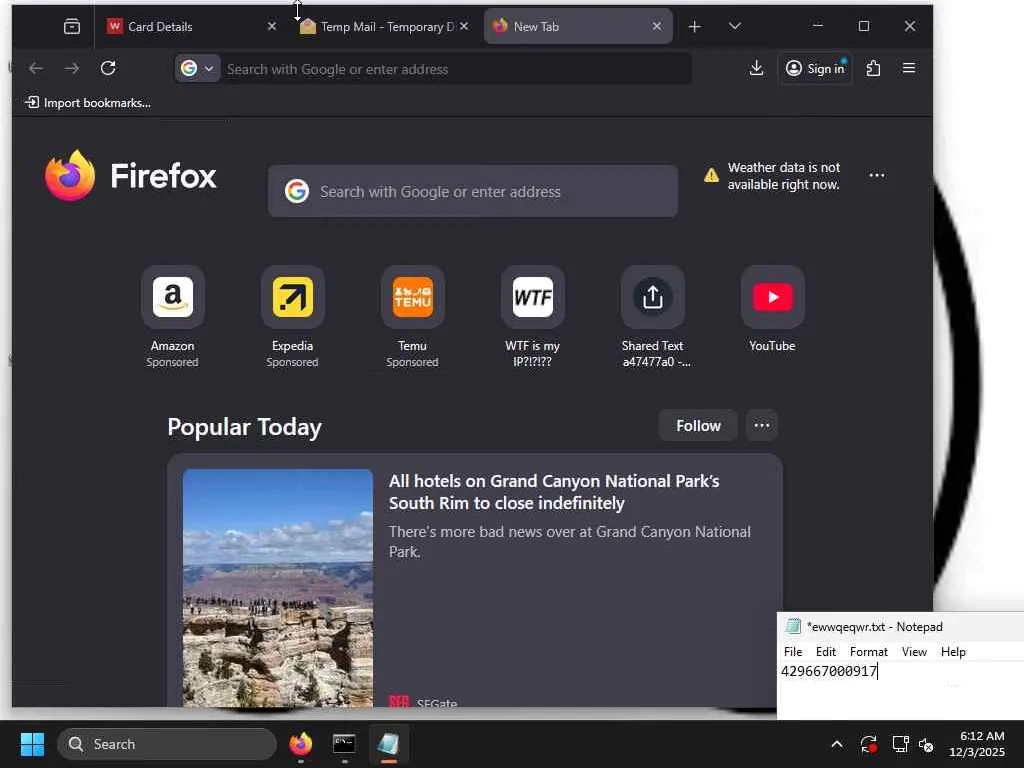The width and height of the screenshot is (1024, 768).
Task: Click the Notepad text 429667000917
Action: 829,671
